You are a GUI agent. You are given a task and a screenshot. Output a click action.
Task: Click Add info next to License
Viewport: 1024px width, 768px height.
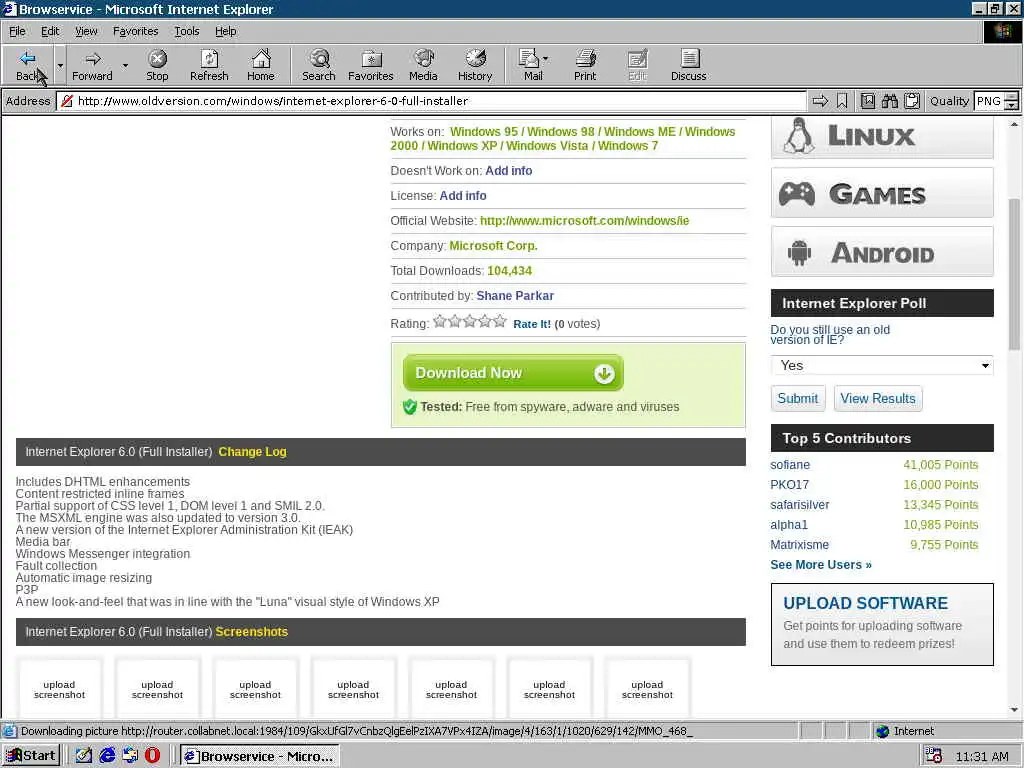coord(462,195)
